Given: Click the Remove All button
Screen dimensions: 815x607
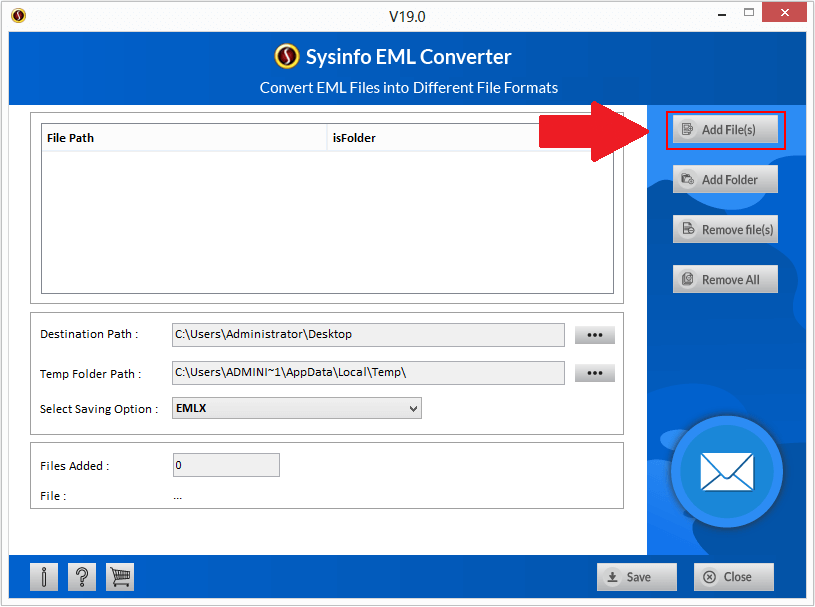Looking at the screenshot, I should coord(725,280).
